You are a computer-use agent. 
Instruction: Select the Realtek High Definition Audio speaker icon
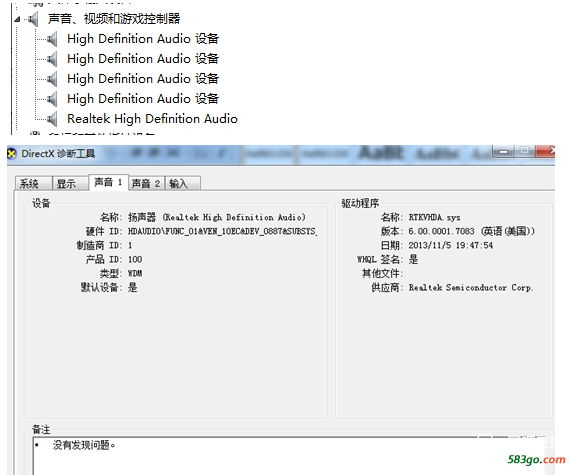pos(52,119)
